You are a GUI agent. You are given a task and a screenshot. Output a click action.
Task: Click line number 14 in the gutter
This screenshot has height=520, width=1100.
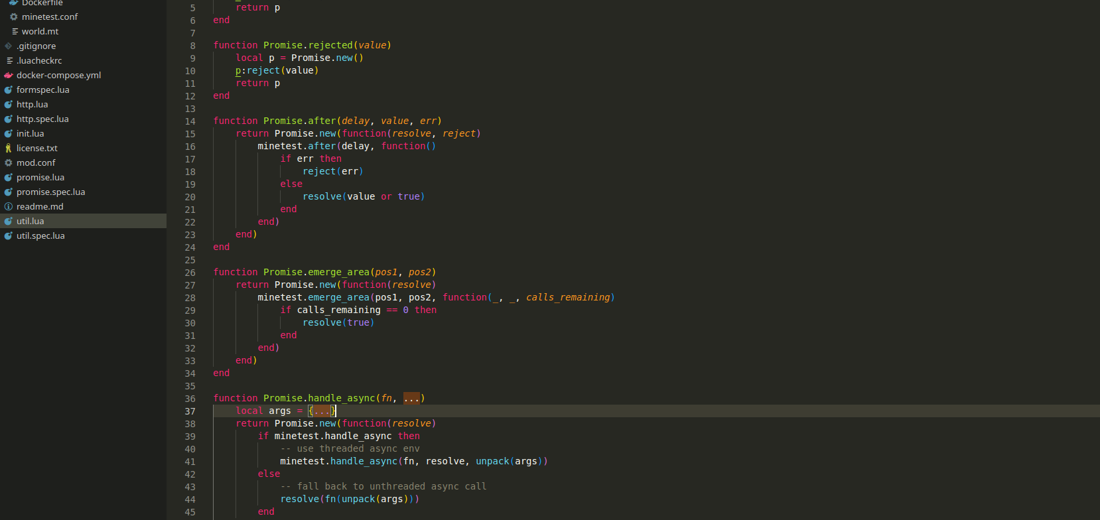click(x=190, y=121)
